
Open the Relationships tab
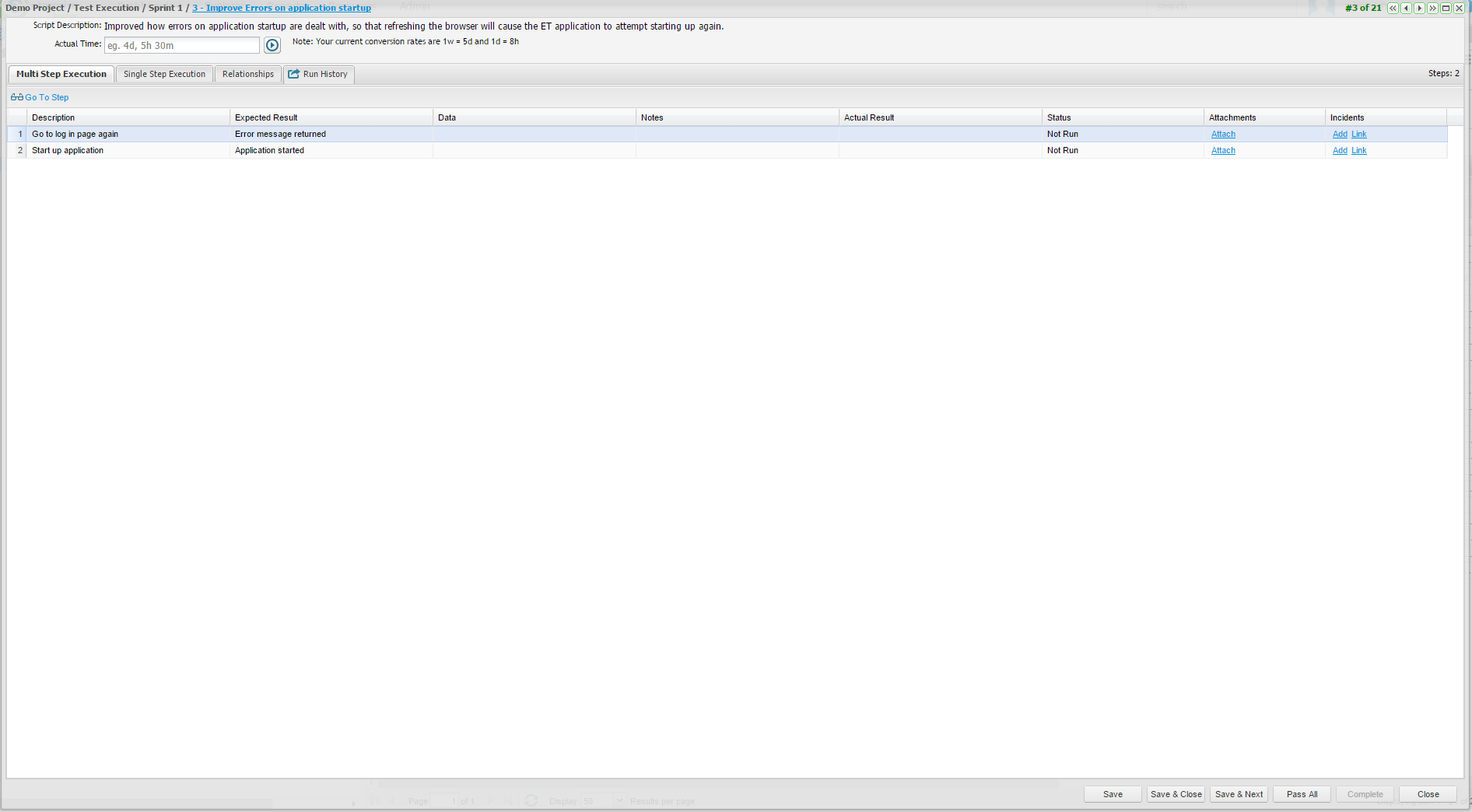coord(248,75)
